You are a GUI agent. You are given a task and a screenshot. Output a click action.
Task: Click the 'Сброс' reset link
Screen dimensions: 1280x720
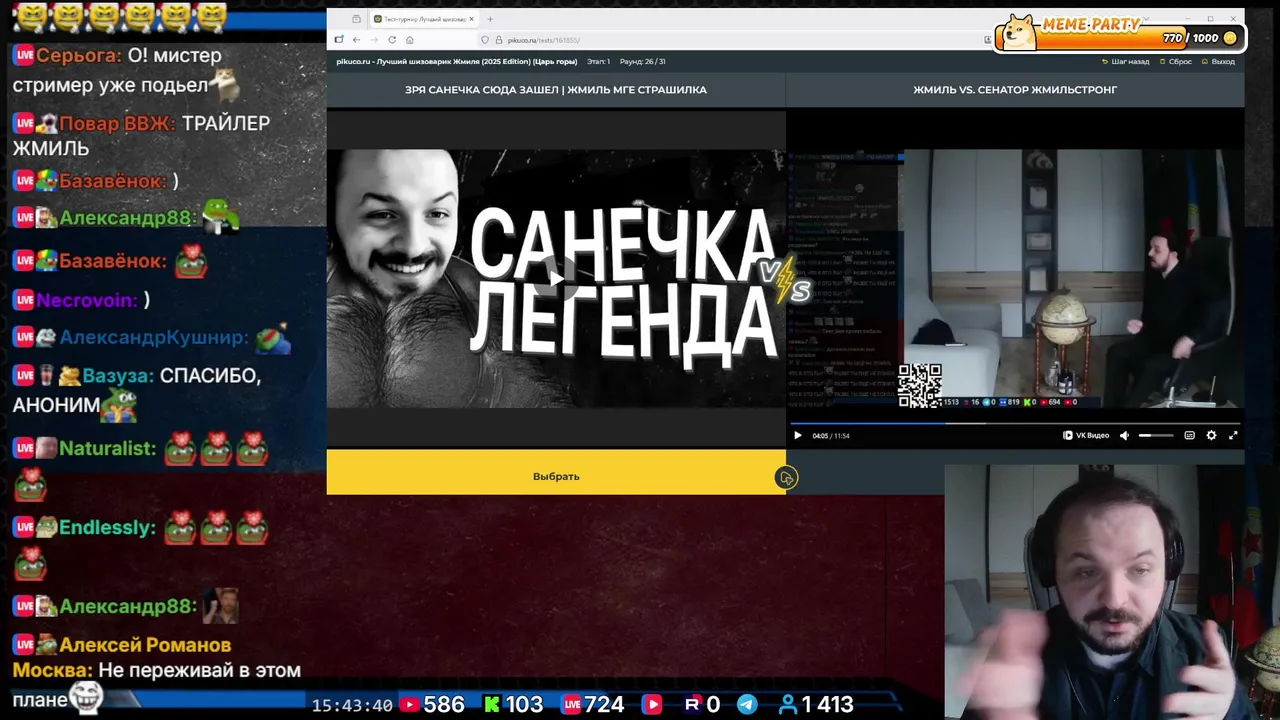(1176, 61)
